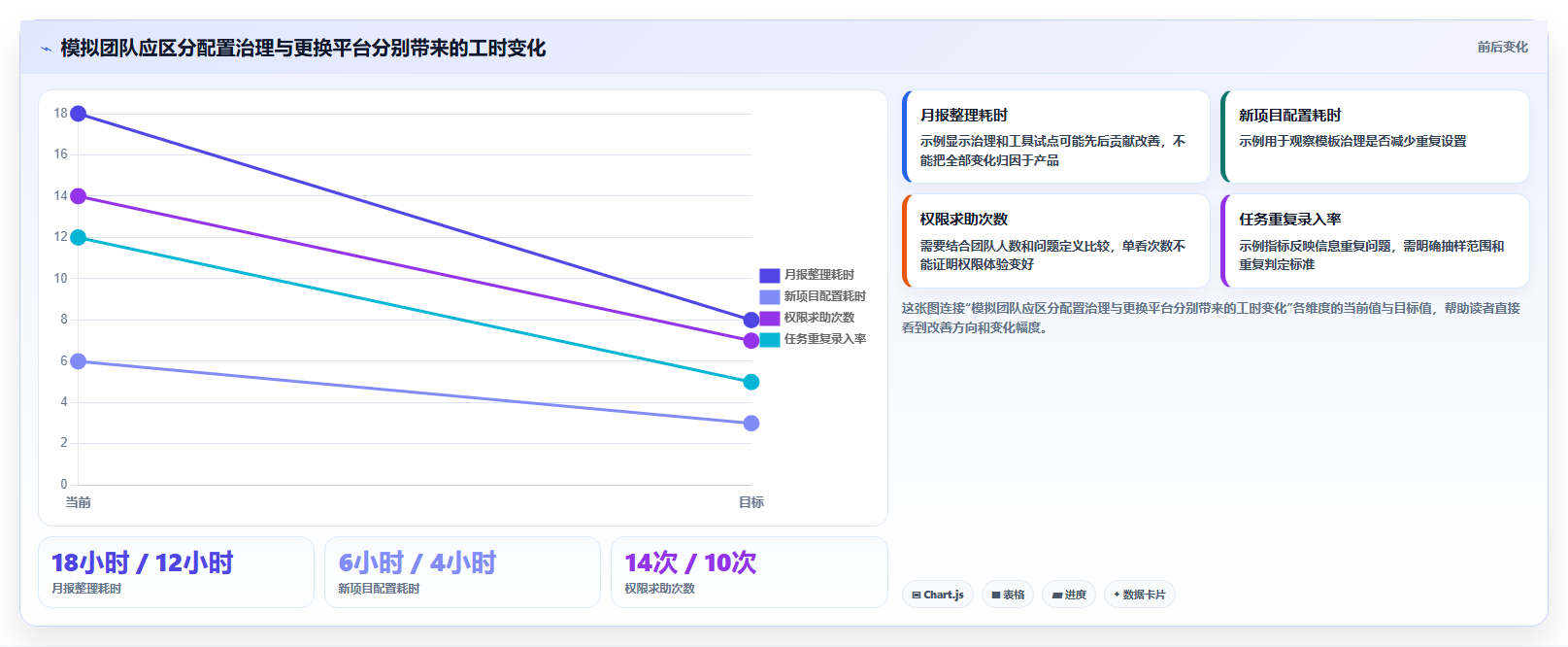Click the target point at value 7
Viewport: 1568px width, 647px height.
(751, 341)
